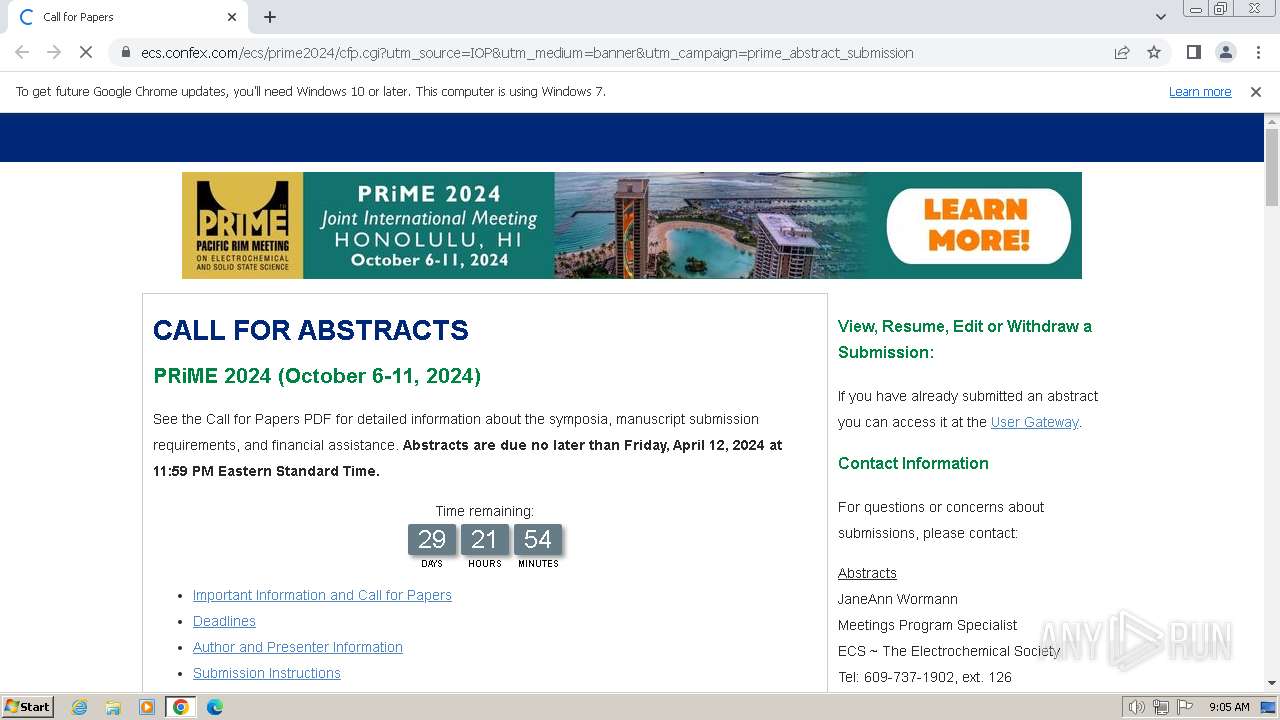The width and height of the screenshot is (1280, 720).
Task: Select the PRiME 2024 date subheading
Action: [x=317, y=376]
